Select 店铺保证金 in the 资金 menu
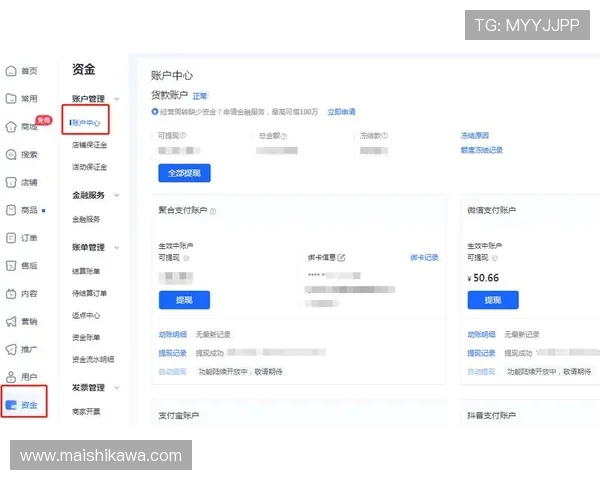Viewport: 600px width, 480px height. pos(90,145)
